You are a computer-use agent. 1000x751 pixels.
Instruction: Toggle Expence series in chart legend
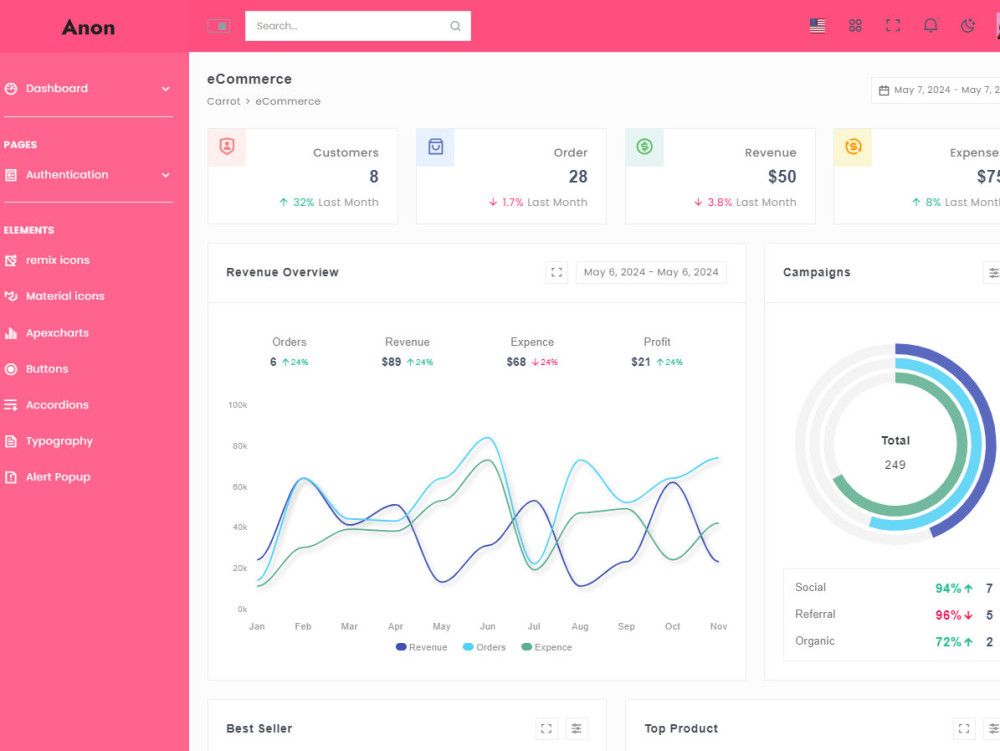coord(547,647)
